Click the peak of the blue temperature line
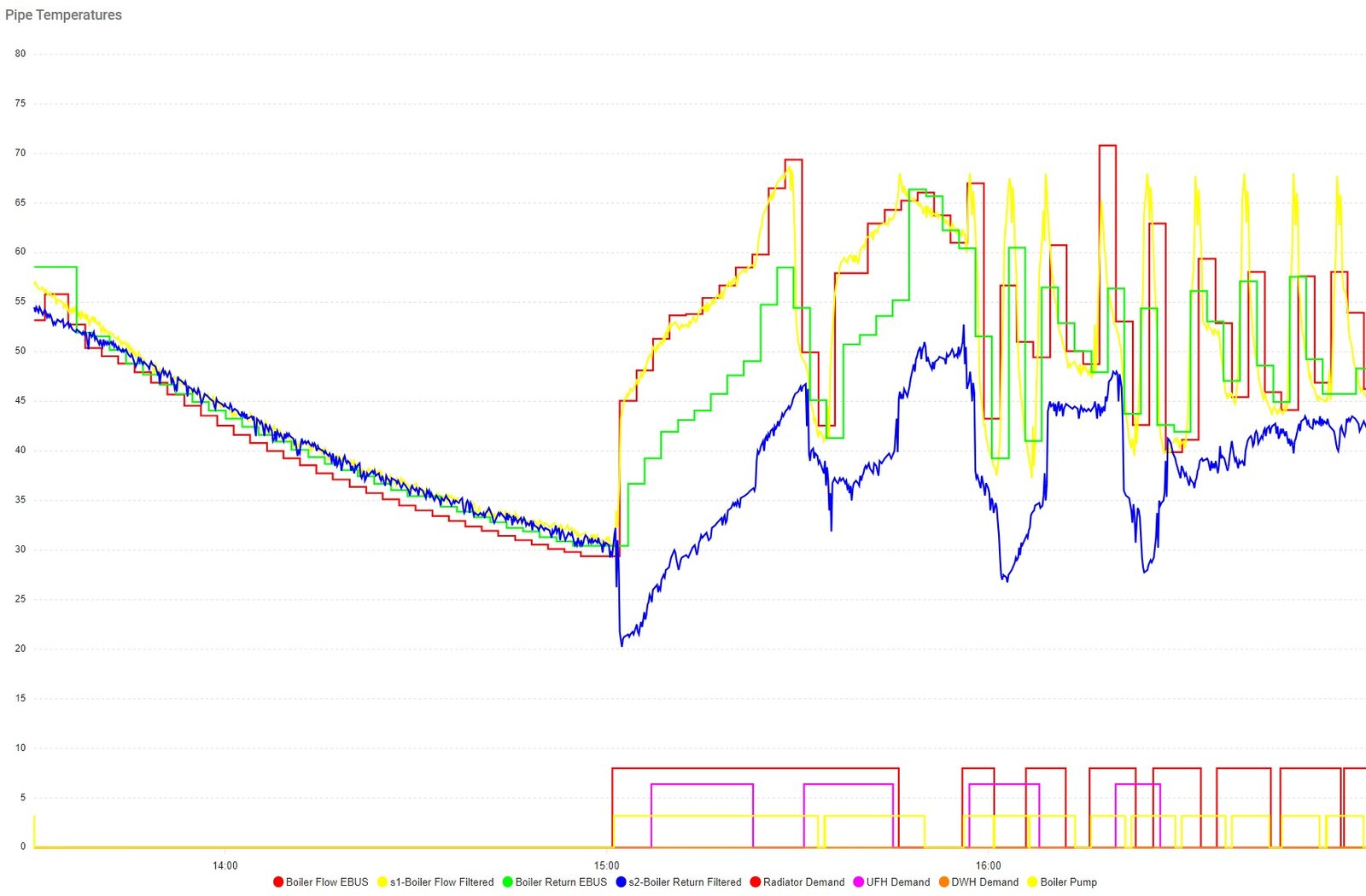The height and width of the screenshot is (896, 1366). 962,325
